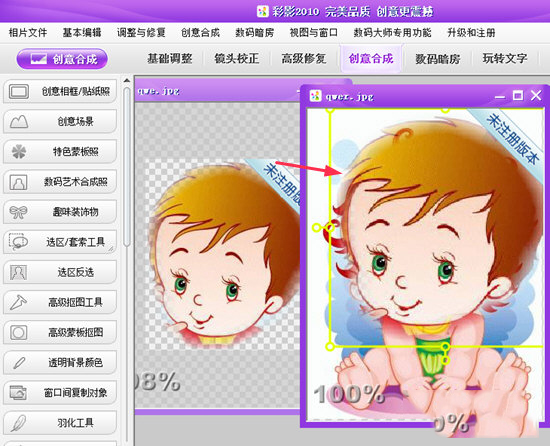Switch to the 数码暗房 tab
This screenshot has width=550, height=446.
pyautogui.click(x=438, y=59)
